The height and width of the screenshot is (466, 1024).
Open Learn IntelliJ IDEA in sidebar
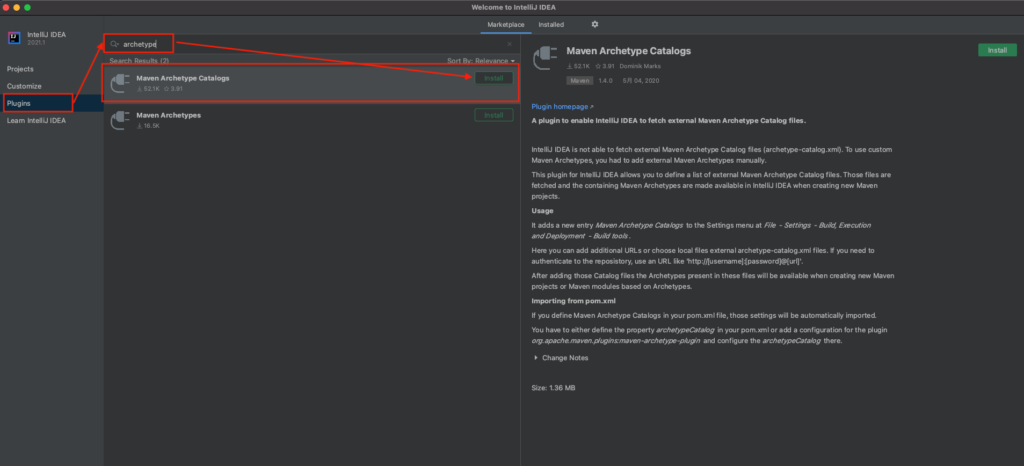(37, 121)
